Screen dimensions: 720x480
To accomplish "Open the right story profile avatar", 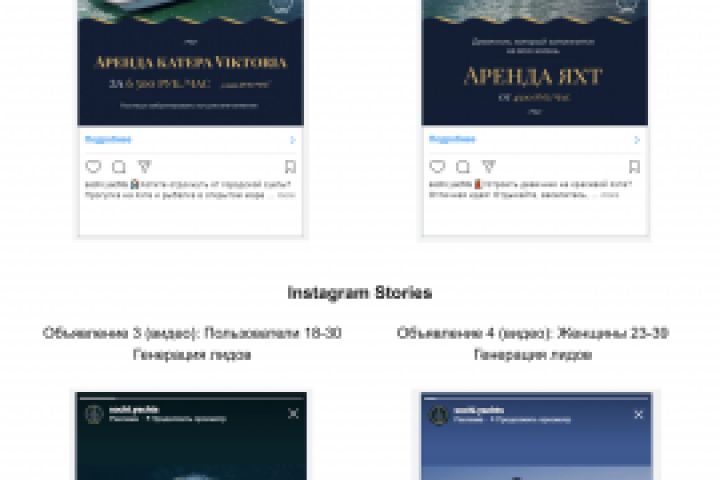I will click(439, 415).
